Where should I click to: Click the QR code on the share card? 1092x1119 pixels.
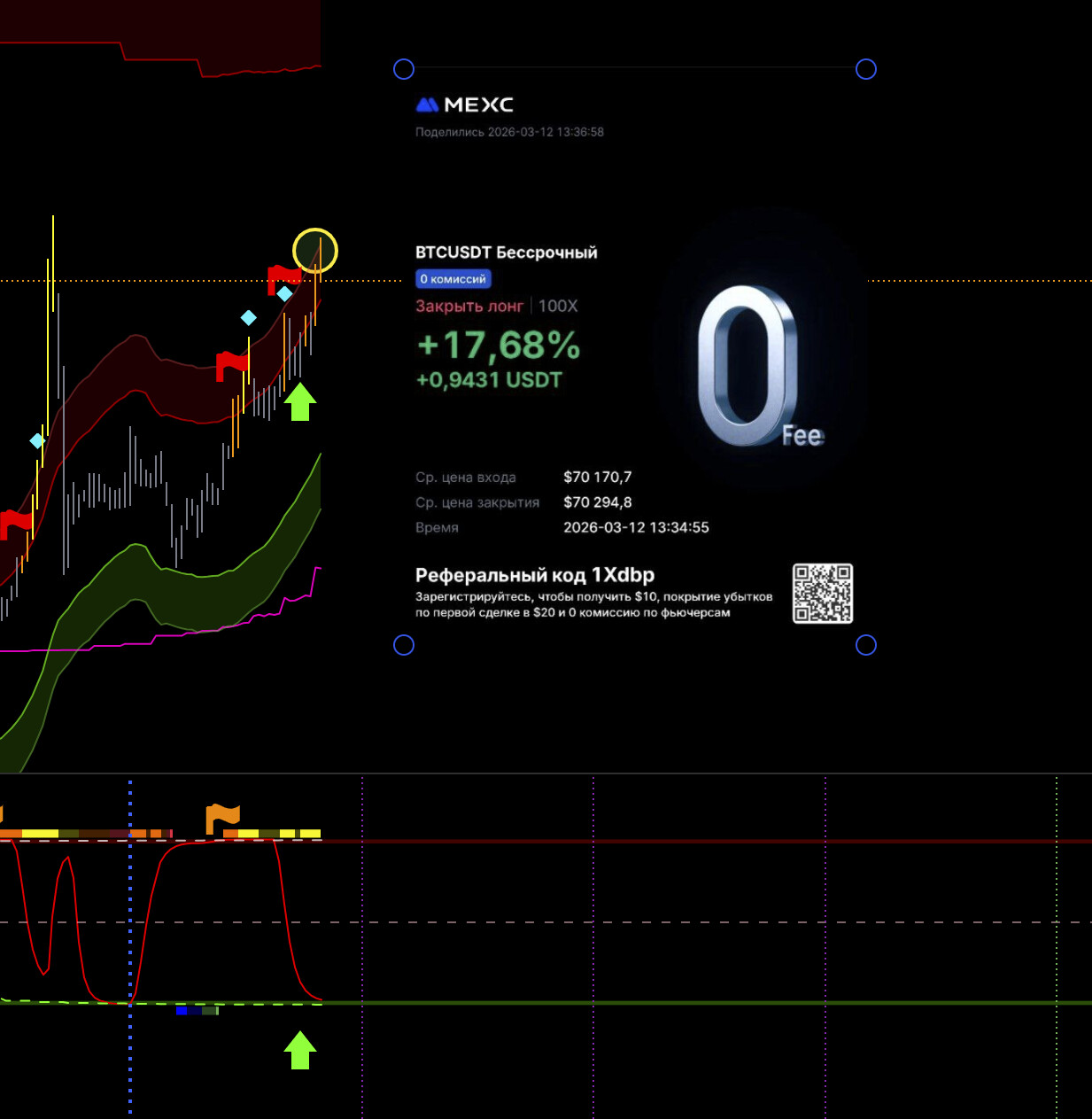coord(822,594)
